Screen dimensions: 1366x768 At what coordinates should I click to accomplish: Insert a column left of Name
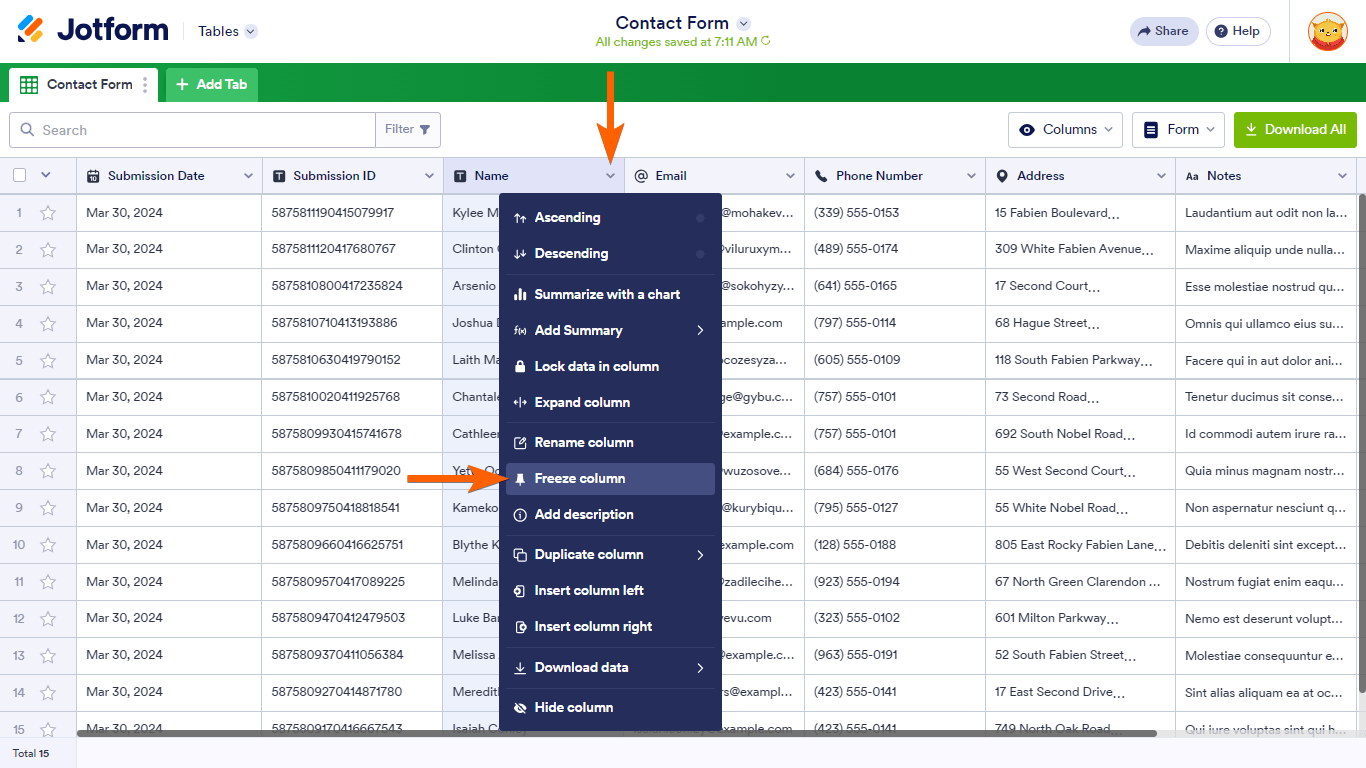(x=590, y=590)
